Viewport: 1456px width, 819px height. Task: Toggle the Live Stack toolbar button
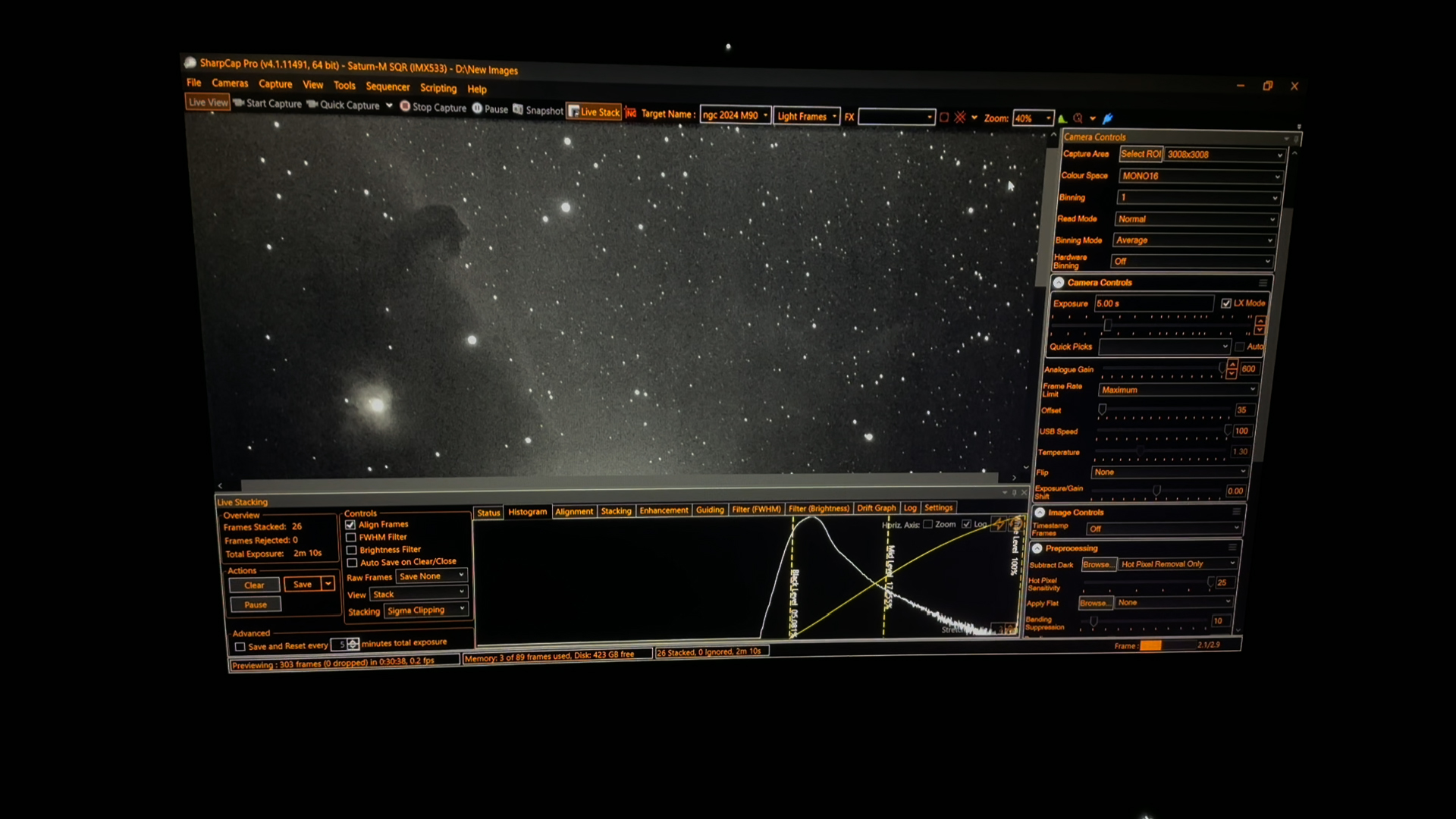[594, 112]
